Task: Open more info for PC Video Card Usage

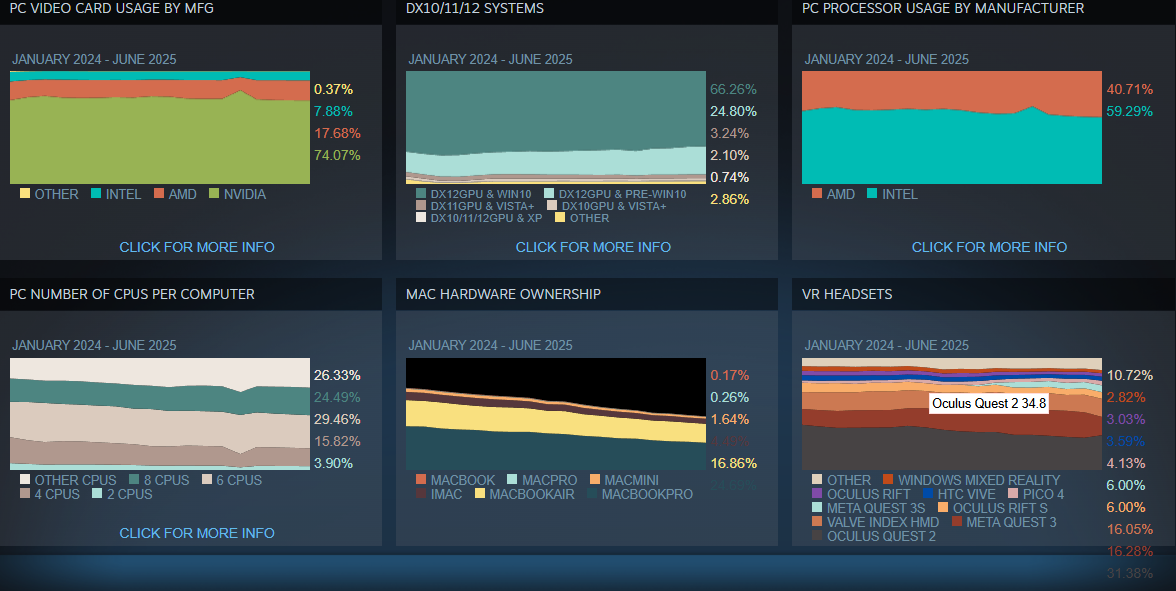Action: click(197, 247)
